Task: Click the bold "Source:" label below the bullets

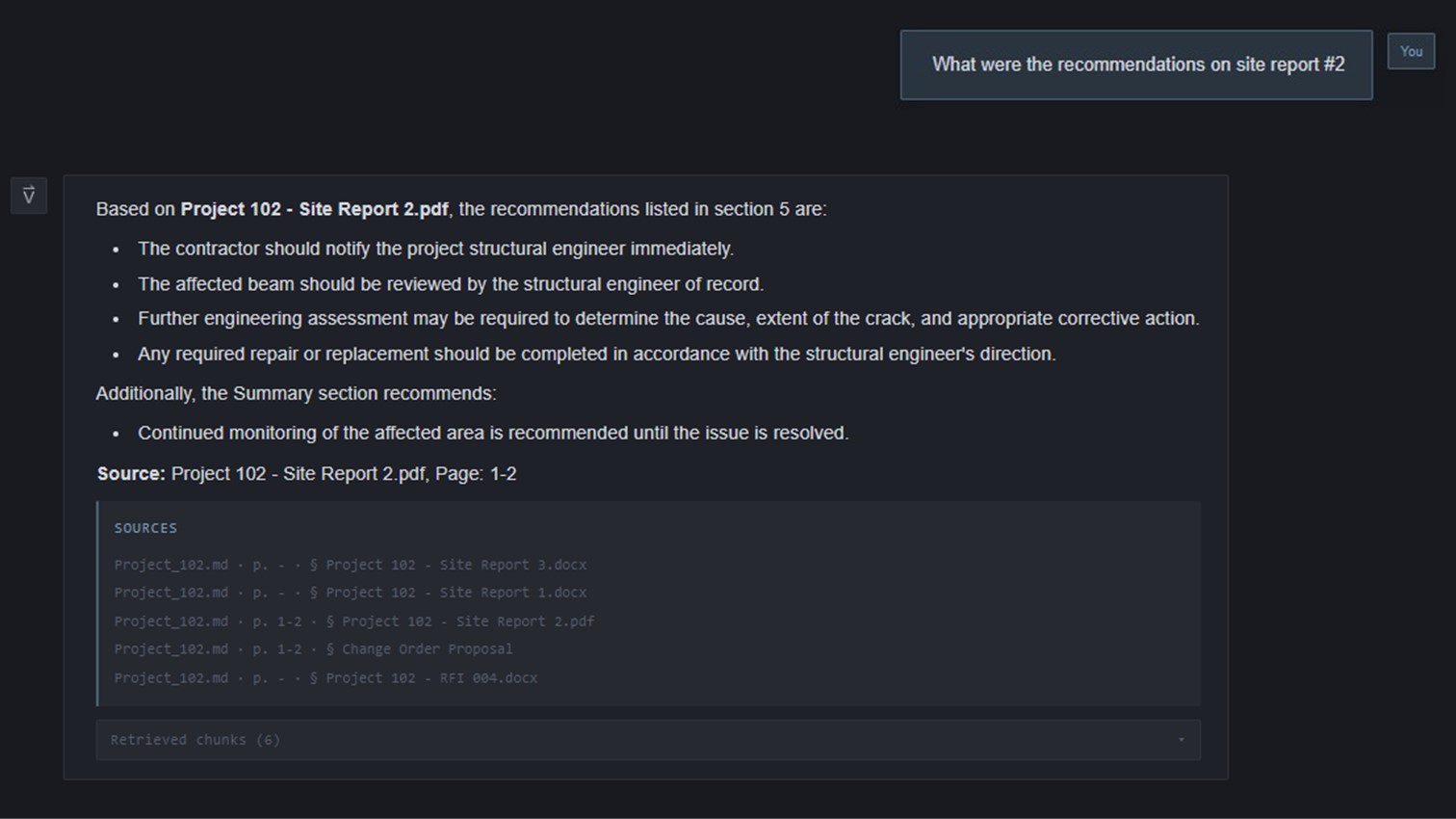Action: coord(131,474)
